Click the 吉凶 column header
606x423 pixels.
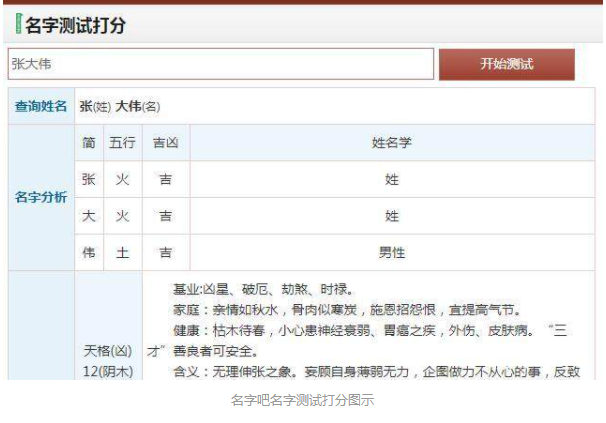tap(165, 142)
